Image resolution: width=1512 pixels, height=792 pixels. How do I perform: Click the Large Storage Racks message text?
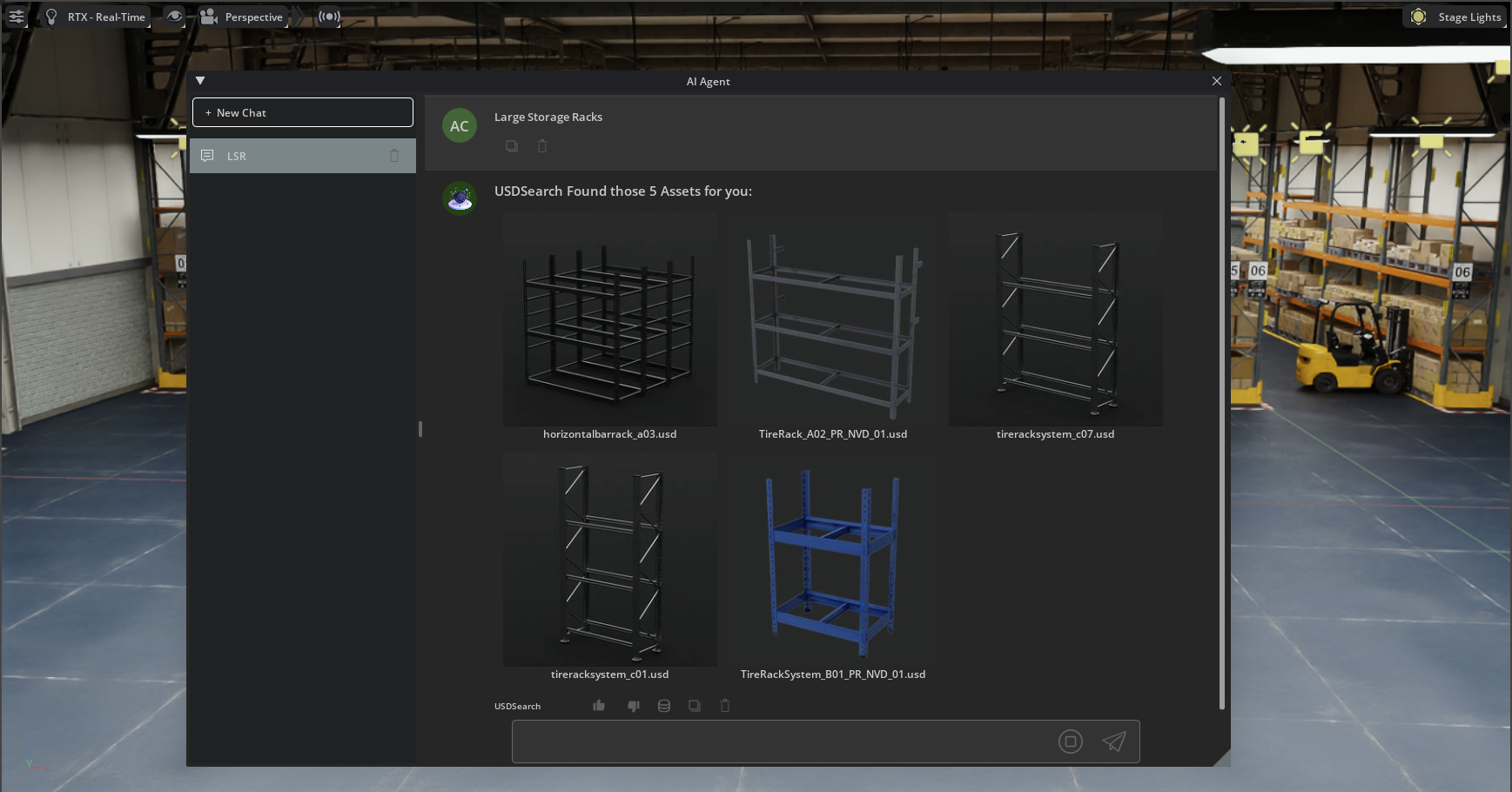pyautogui.click(x=548, y=117)
